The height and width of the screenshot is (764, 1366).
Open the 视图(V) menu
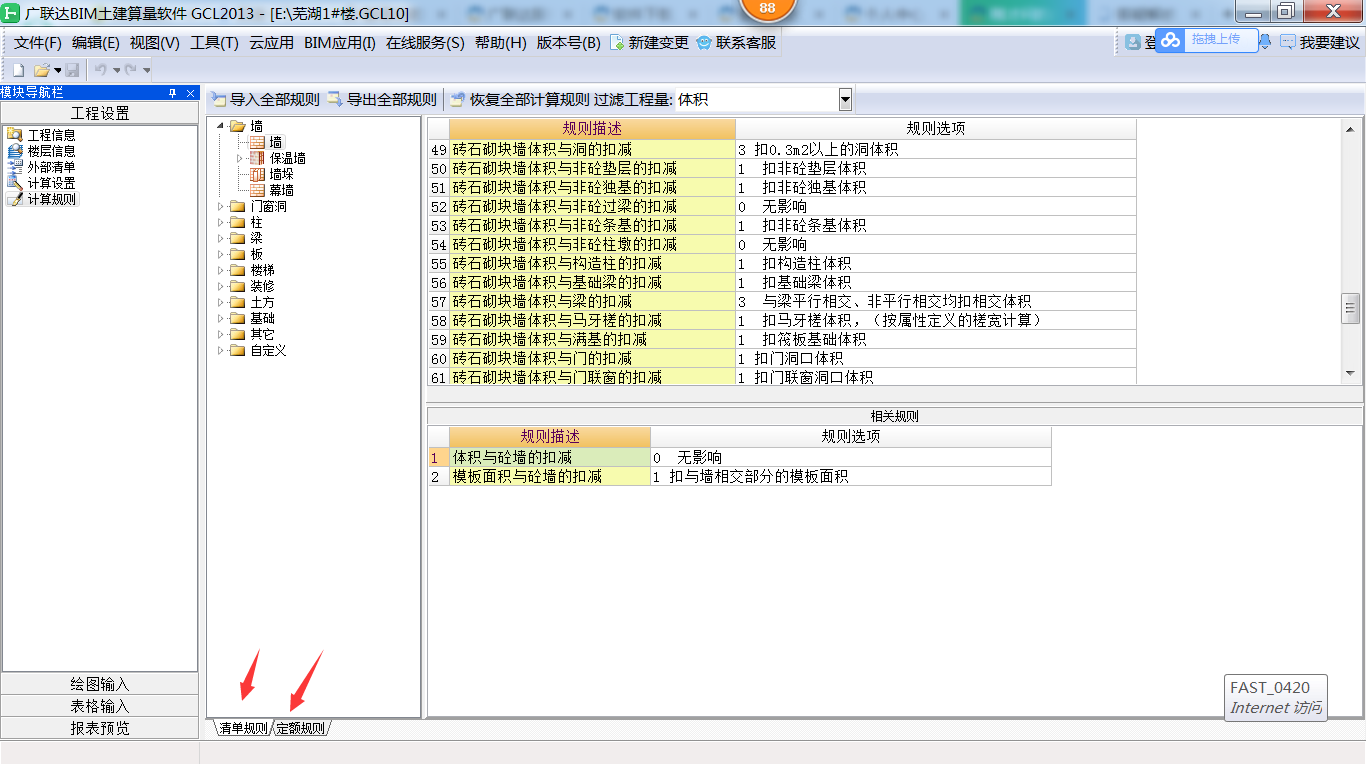155,43
